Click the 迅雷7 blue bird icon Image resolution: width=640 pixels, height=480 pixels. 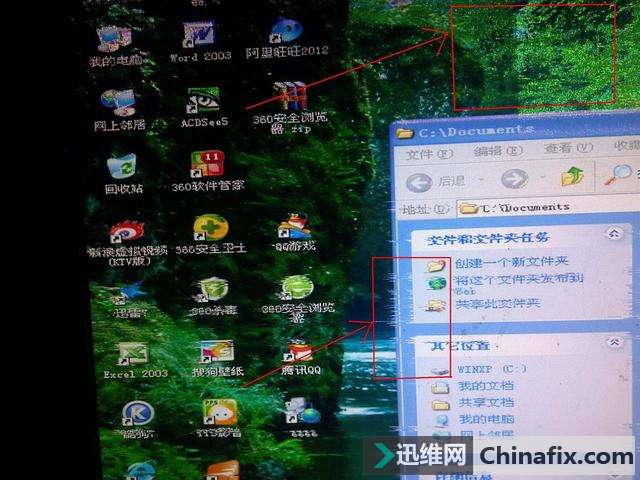tap(131, 293)
